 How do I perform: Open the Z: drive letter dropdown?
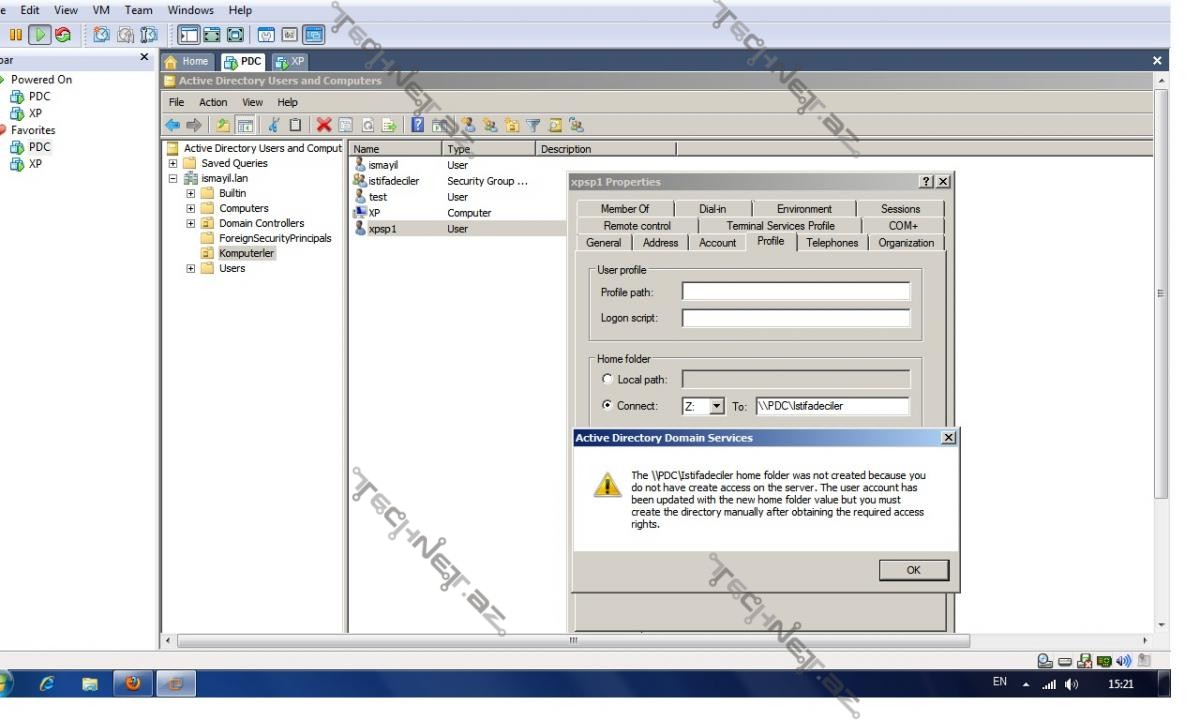tap(717, 407)
